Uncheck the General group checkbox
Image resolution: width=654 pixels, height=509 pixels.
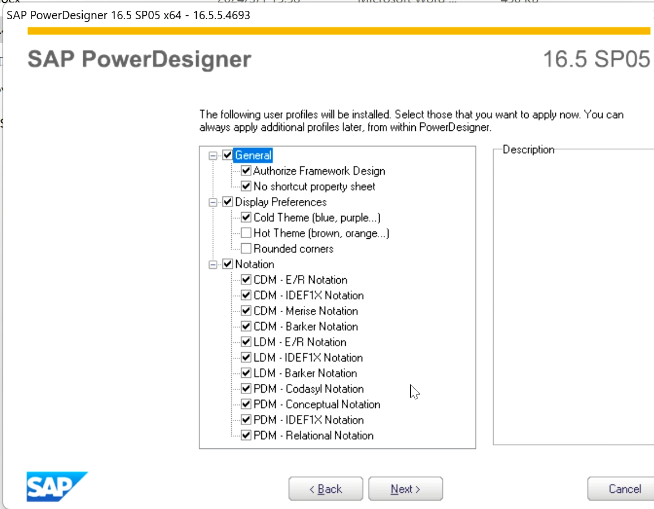pyautogui.click(x=228, y=155)
